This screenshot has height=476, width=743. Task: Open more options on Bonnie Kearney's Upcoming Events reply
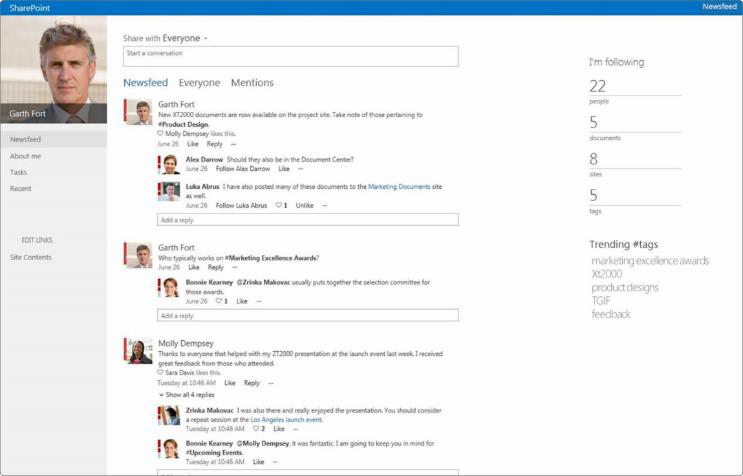pos(275,462)
